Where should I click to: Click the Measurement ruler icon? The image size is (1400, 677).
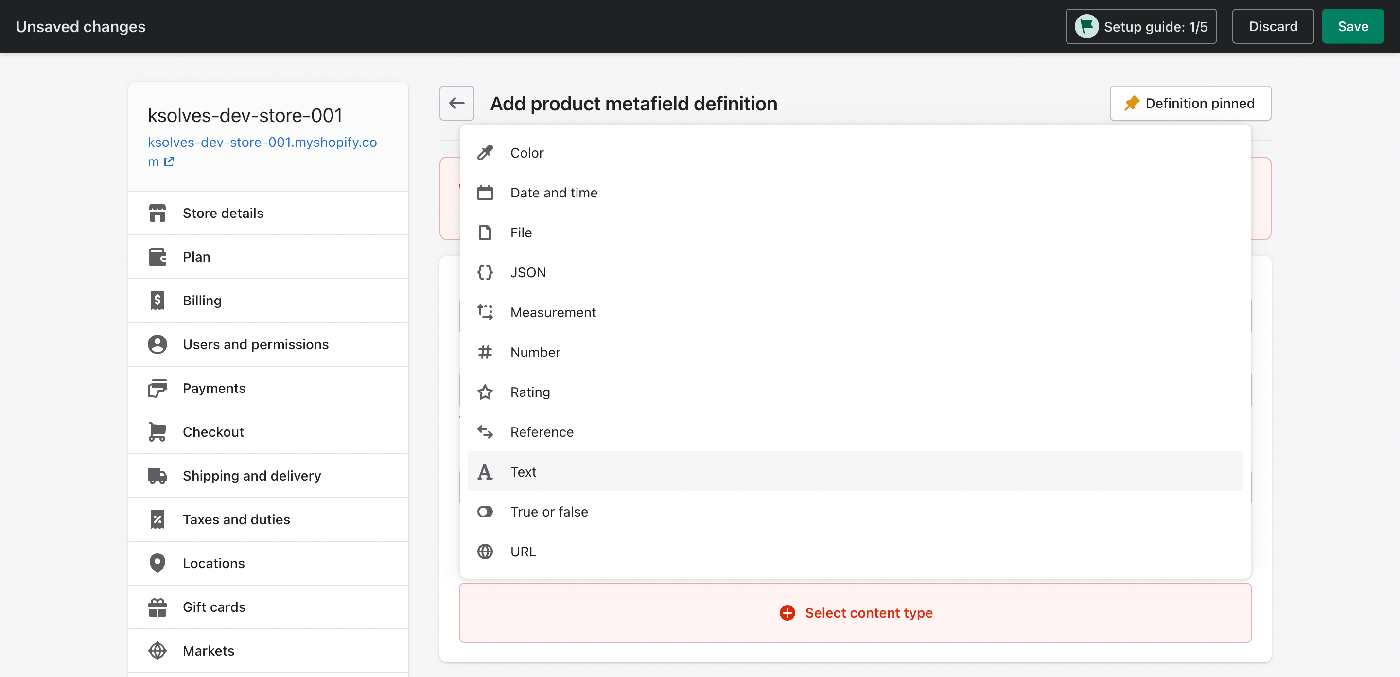(485, 312)
